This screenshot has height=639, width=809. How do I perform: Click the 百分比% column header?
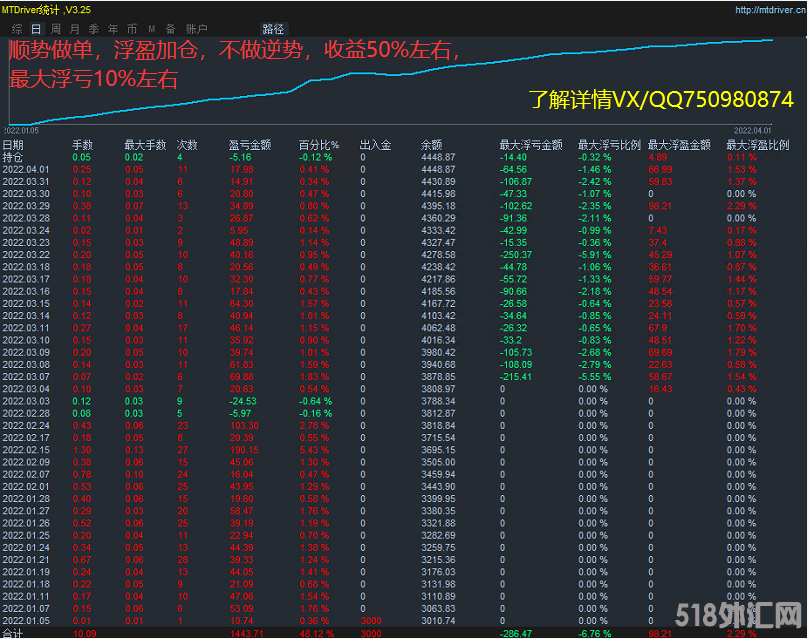[x=319, y=145]
